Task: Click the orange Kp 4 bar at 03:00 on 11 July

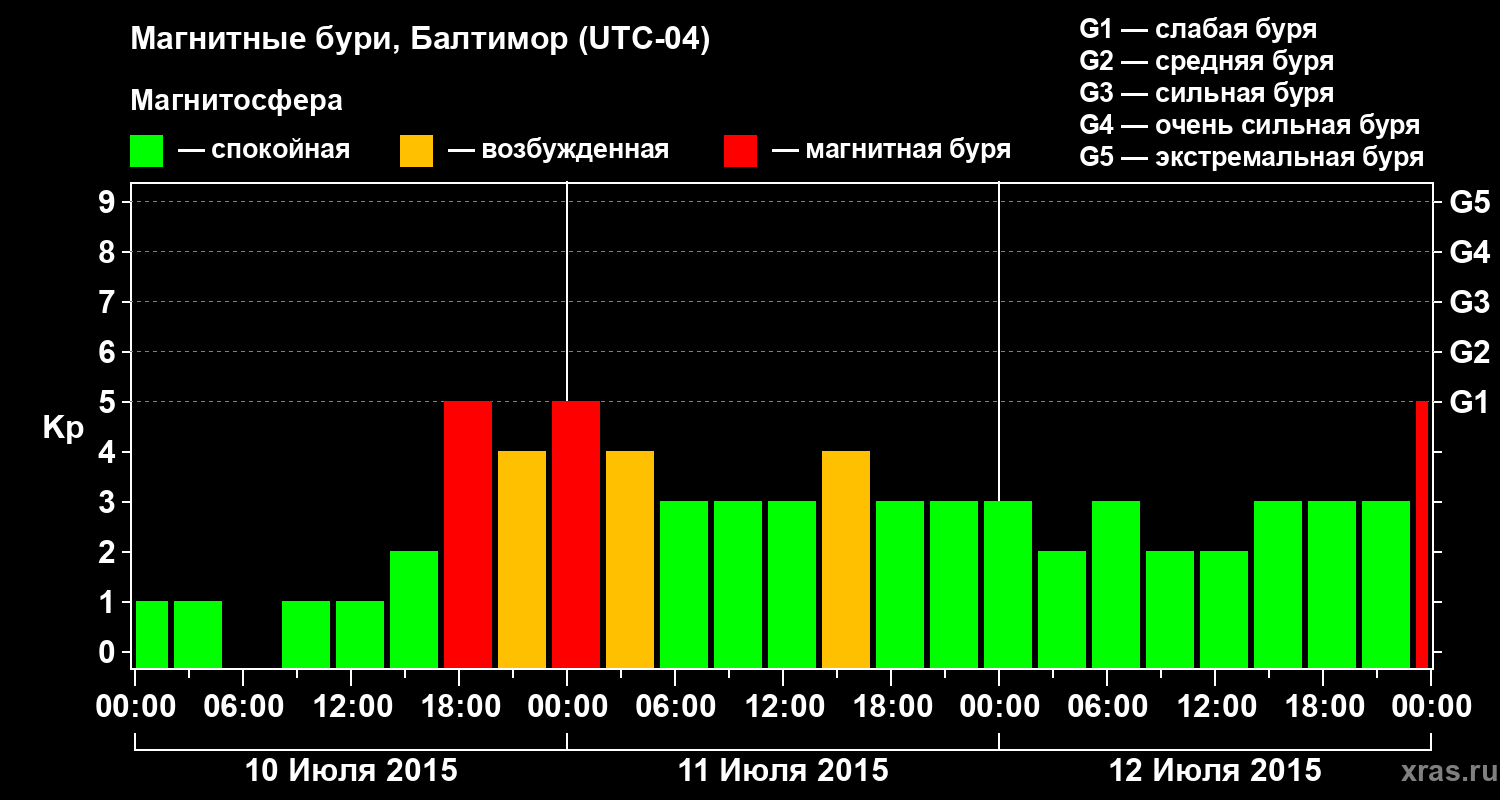Action: [630, 559]
